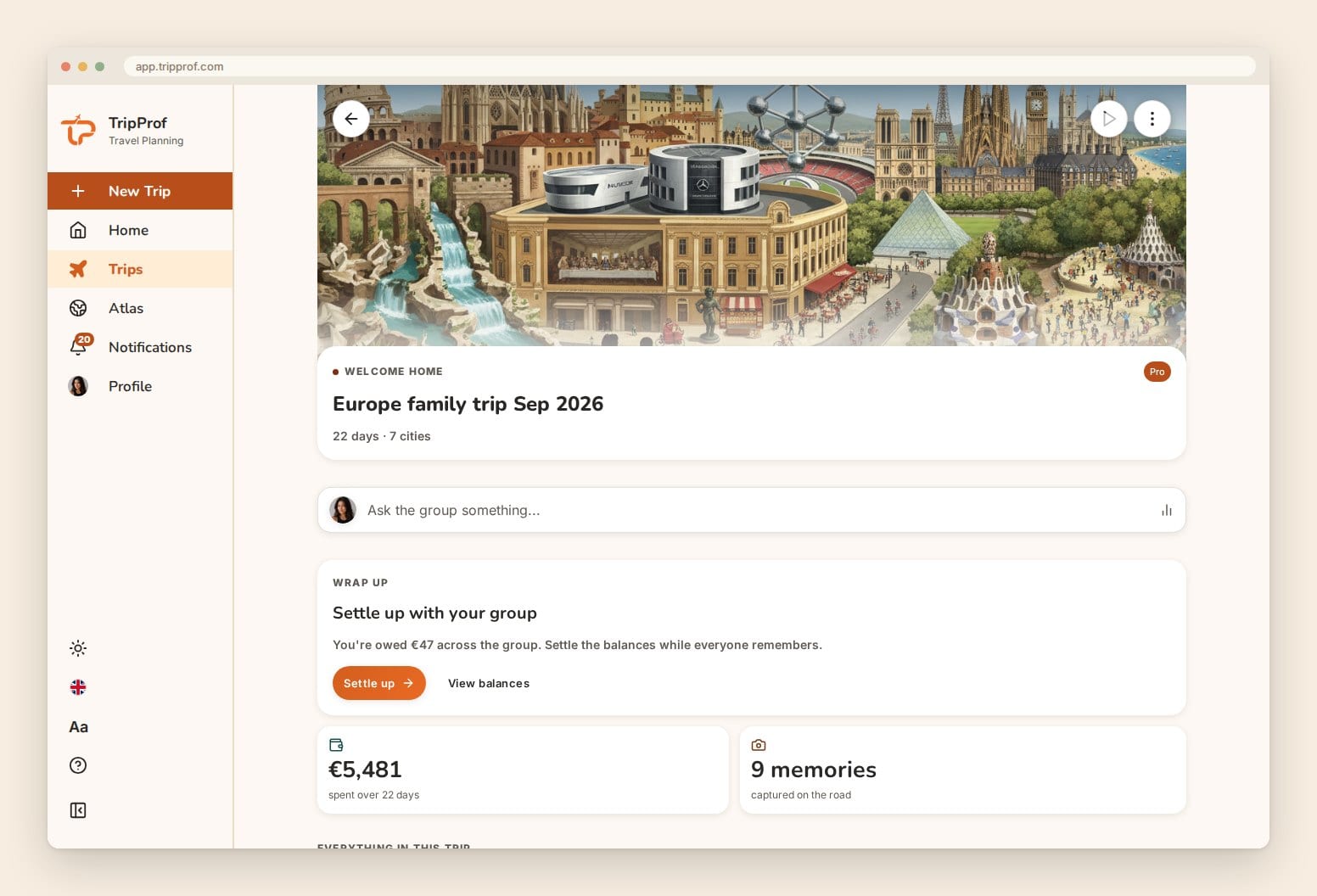
Task: Open the €5,481 spent card
Action: [523, 770]
